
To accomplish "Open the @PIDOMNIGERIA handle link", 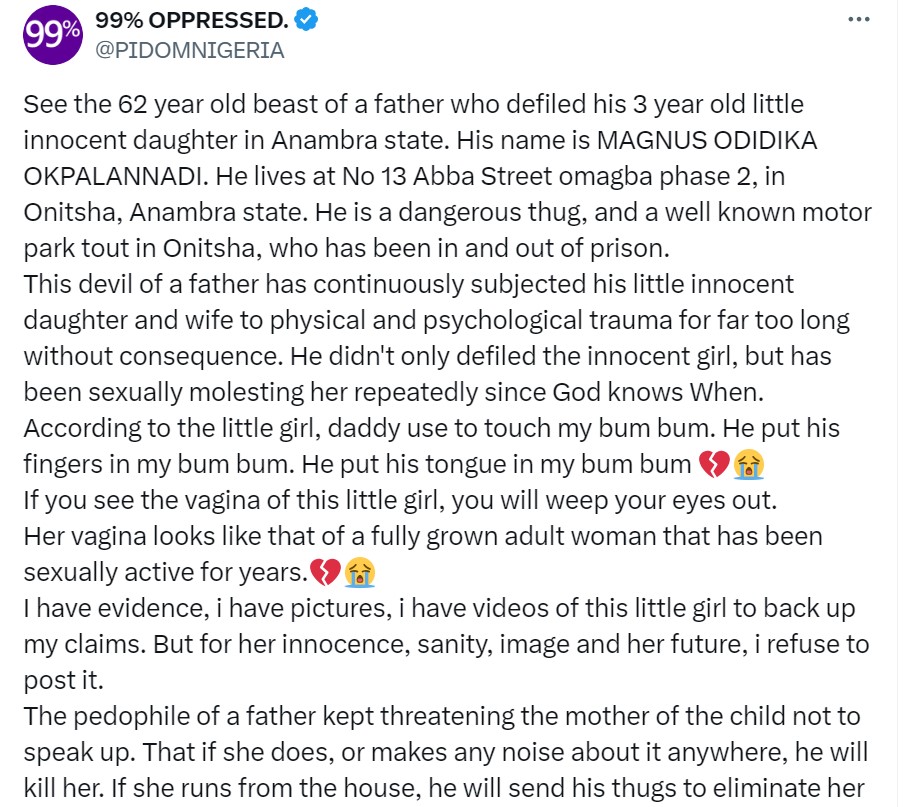I will pyautogui.click(x=189, y=50).
